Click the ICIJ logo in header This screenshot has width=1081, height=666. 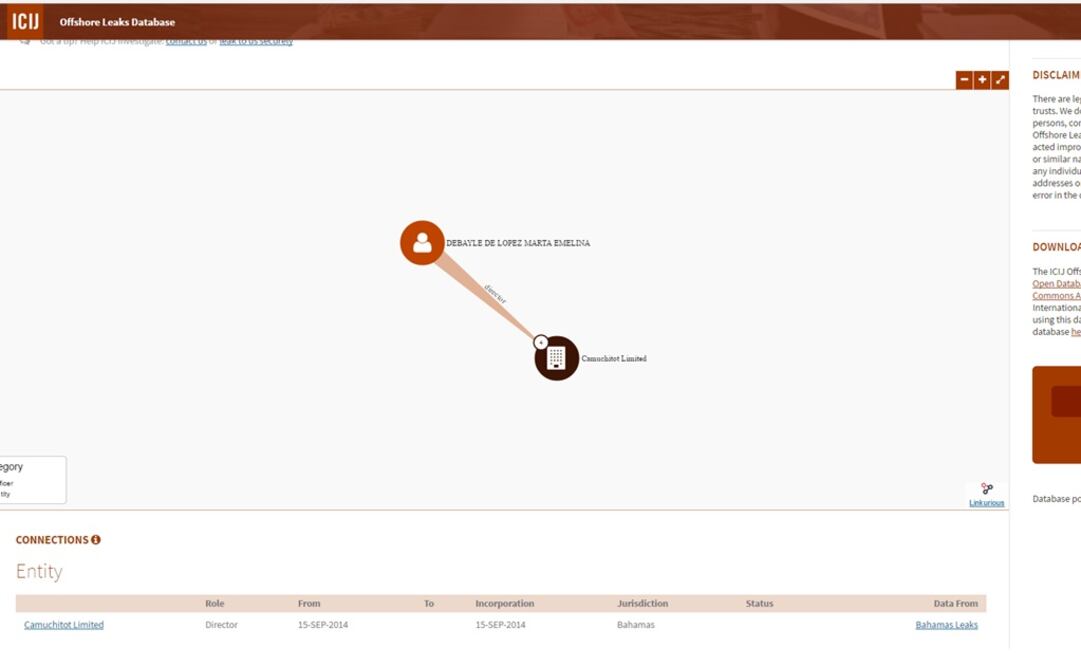point(24,21)
